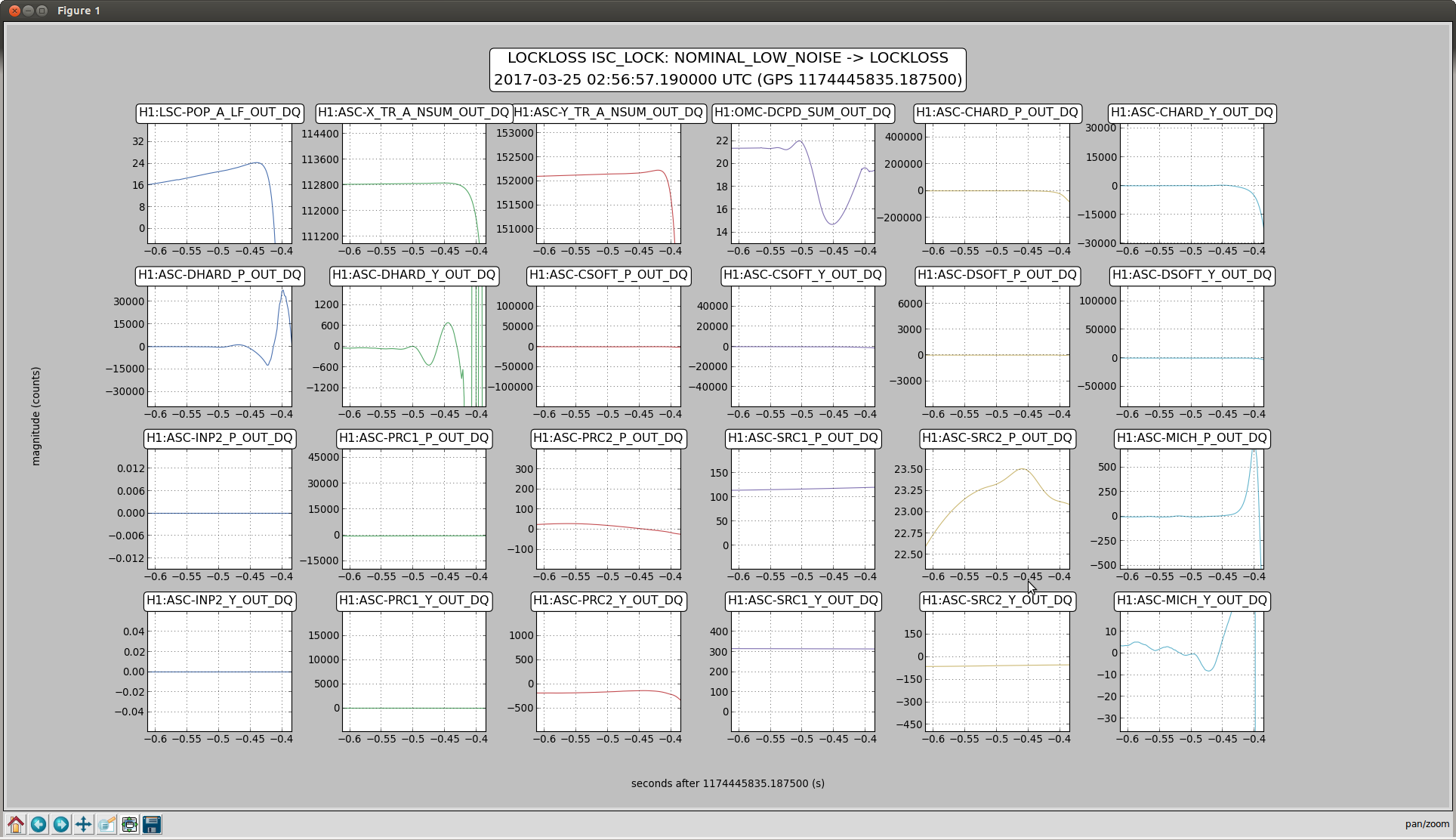Click the H1:ASC-Y_TR_A_NSUM_OUT_DQ plot title
The height and width of the screenshot is (840, 1456).
click(x=609, y=113)
